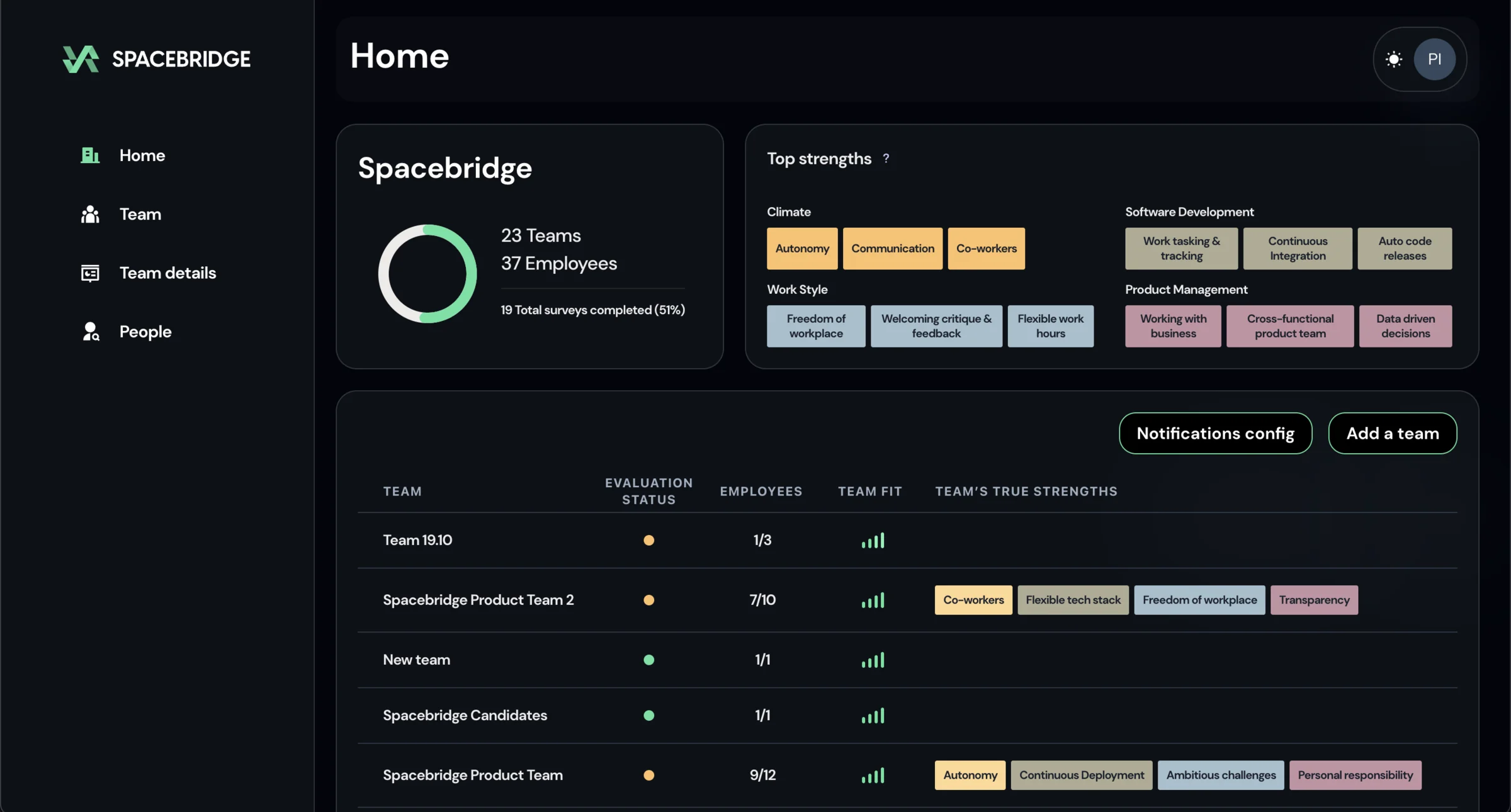Select the Communication strength tag
Viewport: 1511px width, 812px height.
pyautogui.click(x=893, y=249)
